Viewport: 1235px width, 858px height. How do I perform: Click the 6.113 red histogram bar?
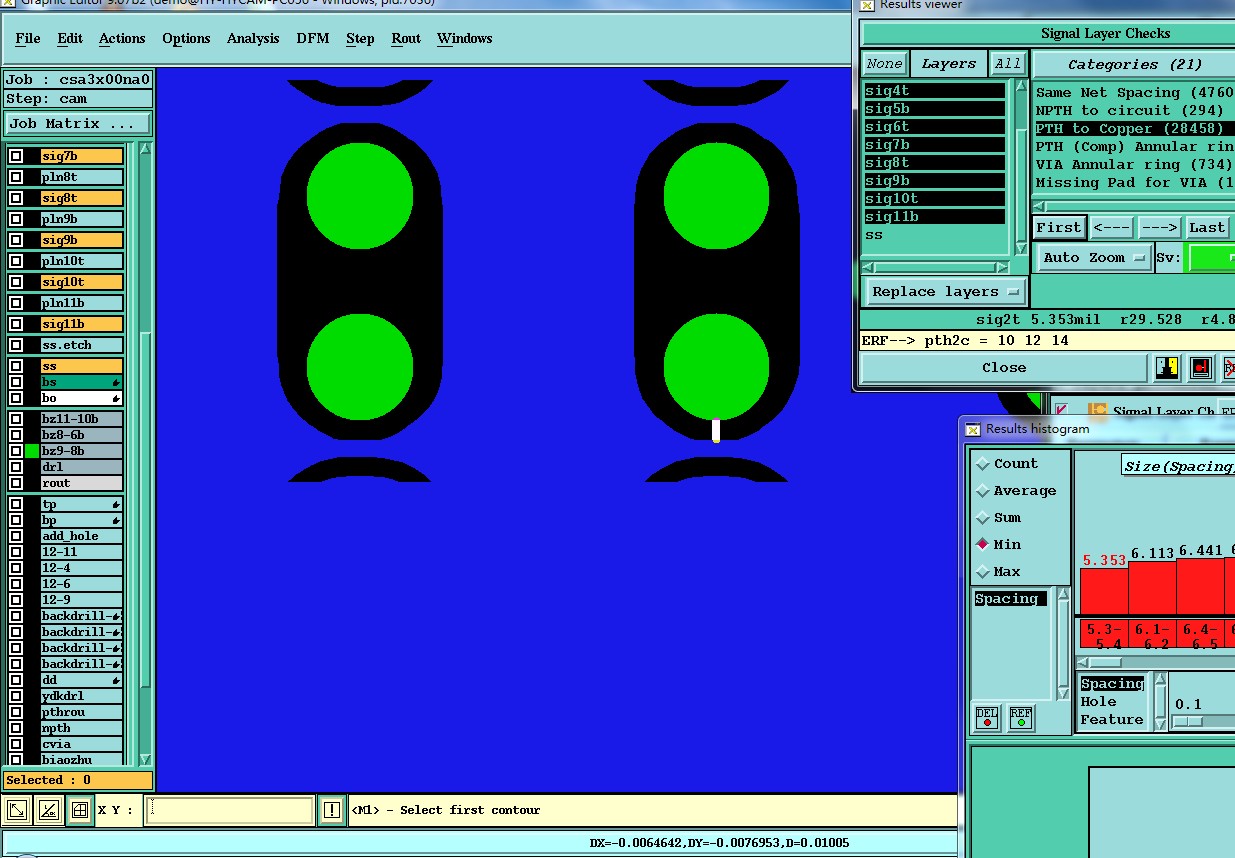1152,588
